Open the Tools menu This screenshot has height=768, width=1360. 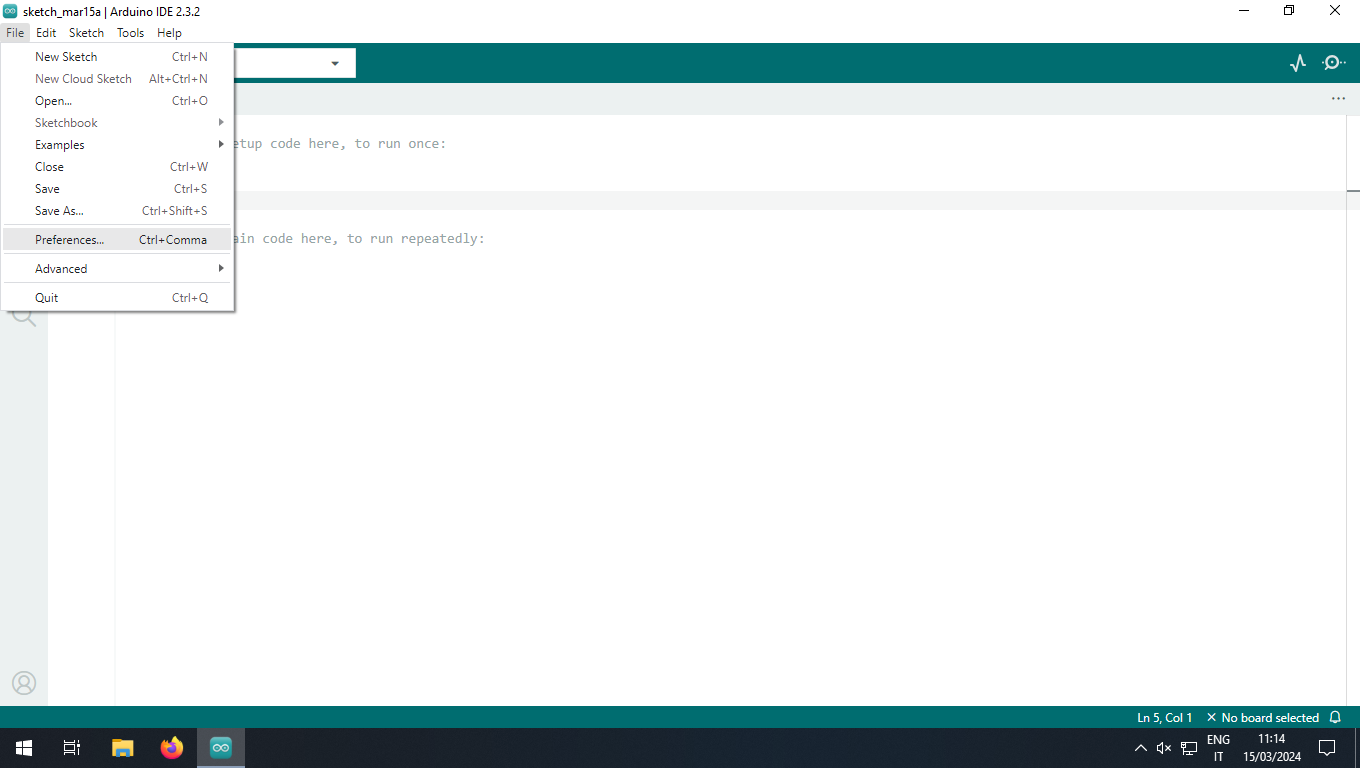(130, 33)
